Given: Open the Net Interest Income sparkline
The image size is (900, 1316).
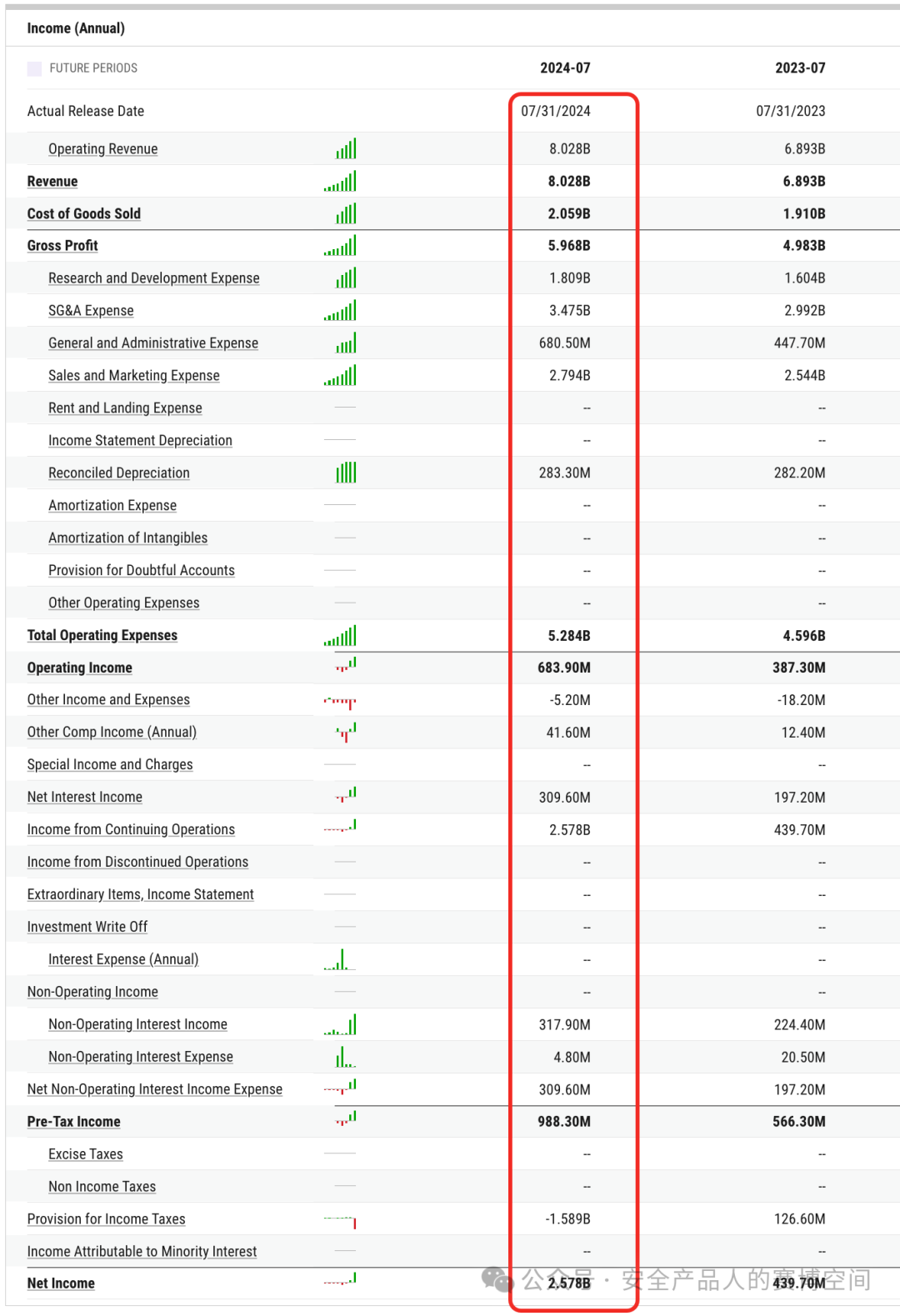Looking at the screenshot, I should [x=346, y=794].
